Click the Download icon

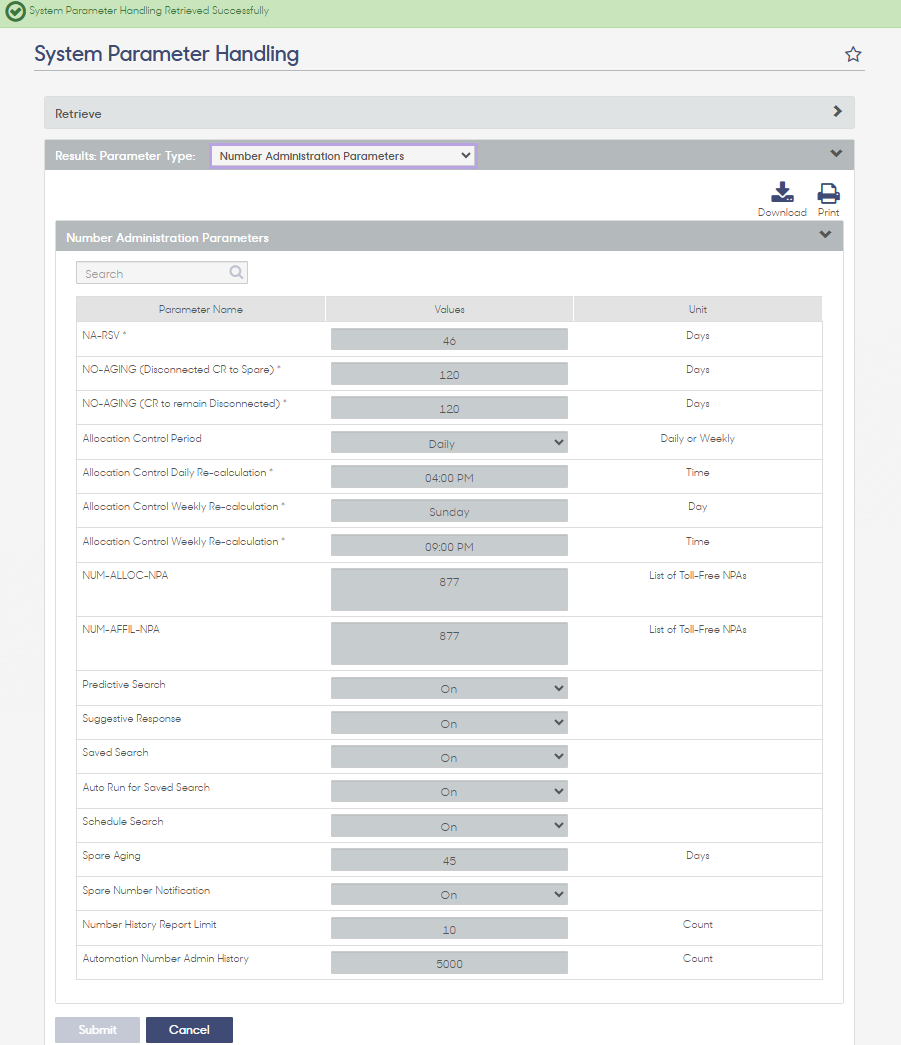(782, 192)
